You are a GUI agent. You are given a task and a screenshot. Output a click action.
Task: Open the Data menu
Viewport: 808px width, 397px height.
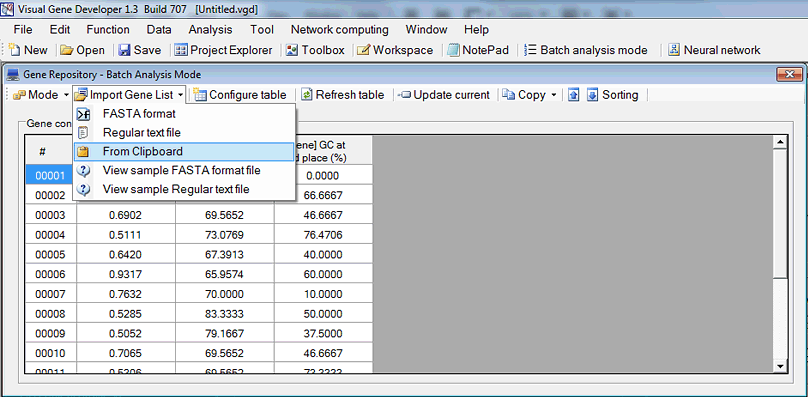[159, 29]
